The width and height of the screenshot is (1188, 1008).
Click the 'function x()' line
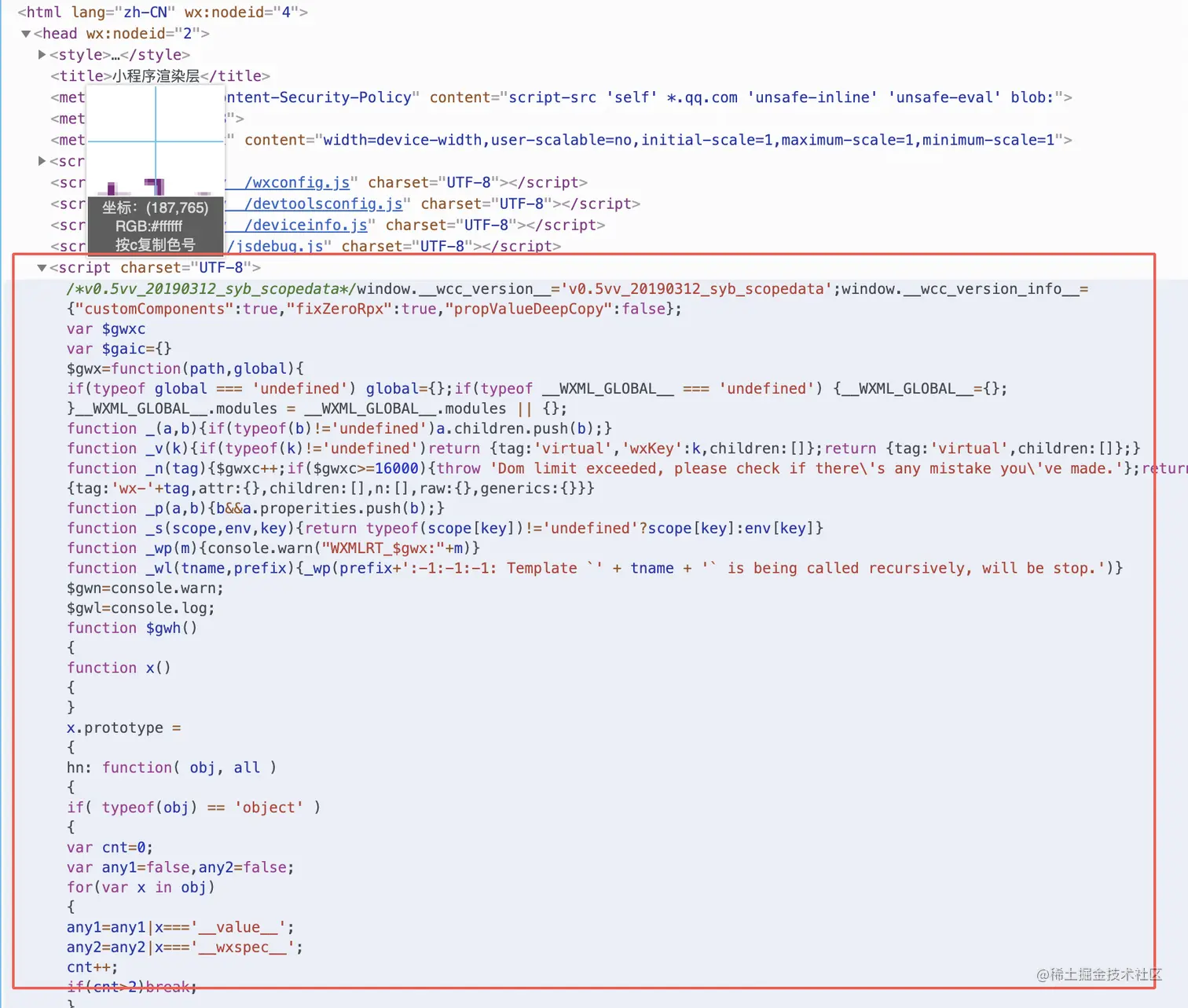[119, 668]
